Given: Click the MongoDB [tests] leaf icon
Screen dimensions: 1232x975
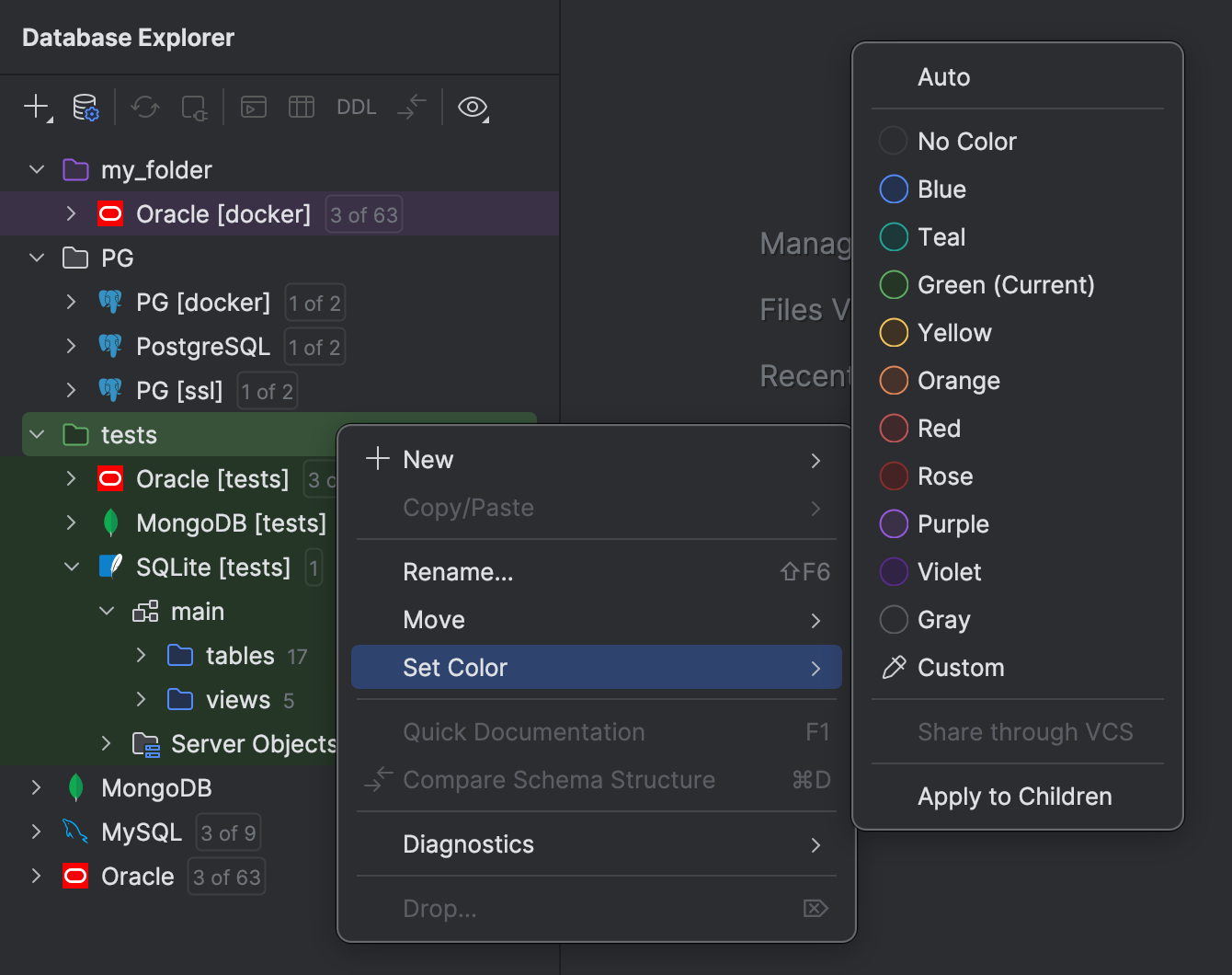Looking at the screenshot, I should (110, 523).
